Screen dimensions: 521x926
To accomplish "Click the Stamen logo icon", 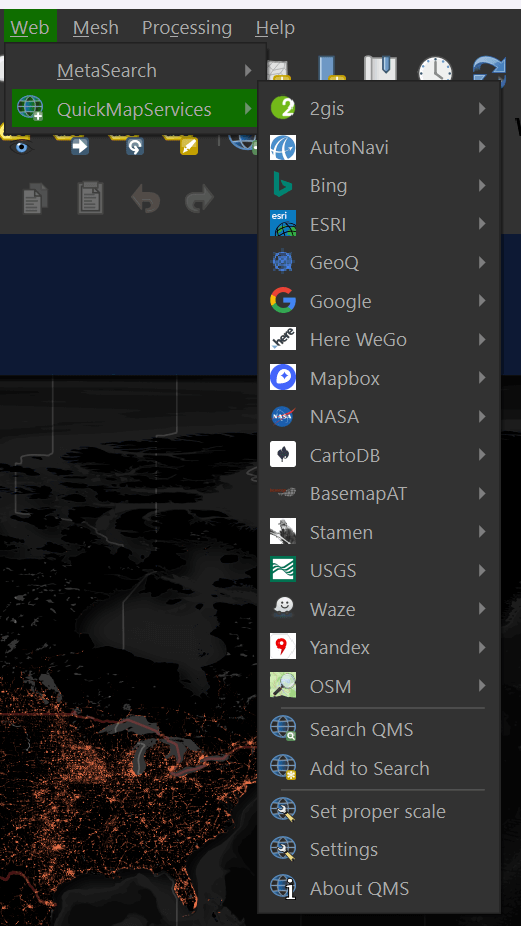I will tap(283, 532).
